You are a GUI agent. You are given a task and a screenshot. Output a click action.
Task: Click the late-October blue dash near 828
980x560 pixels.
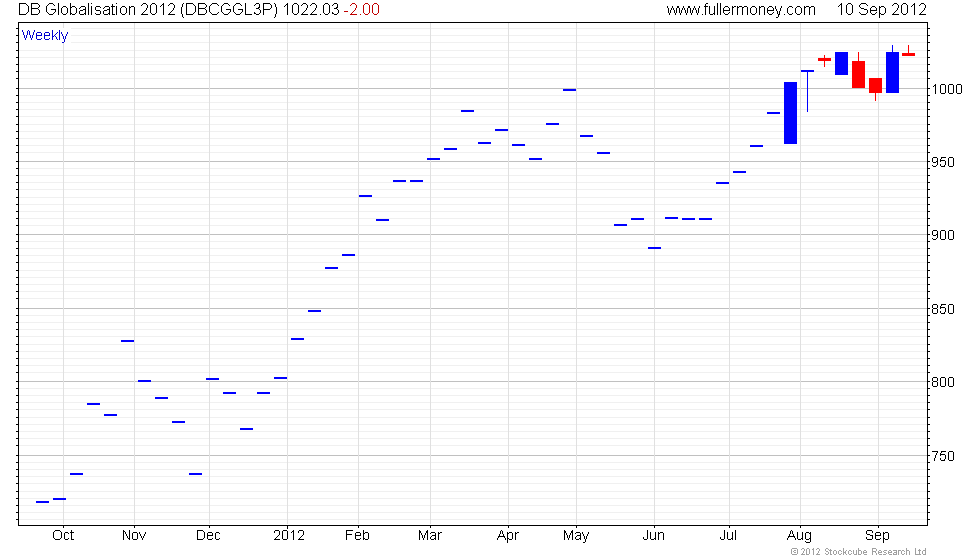[128, 341]
